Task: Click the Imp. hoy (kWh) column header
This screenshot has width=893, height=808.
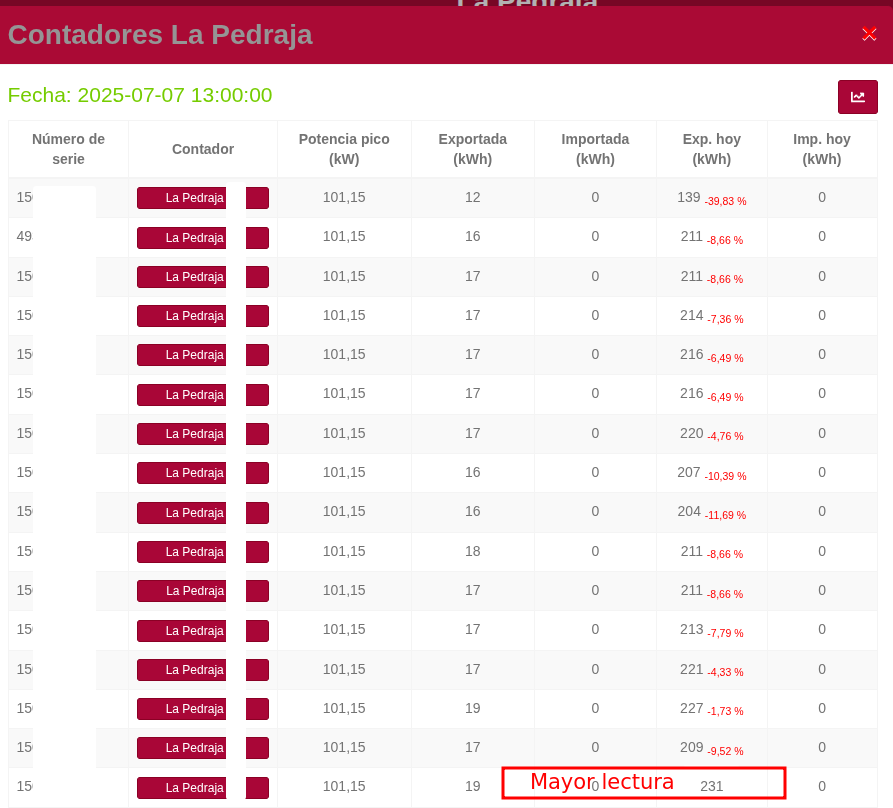Action: [821, 149]
